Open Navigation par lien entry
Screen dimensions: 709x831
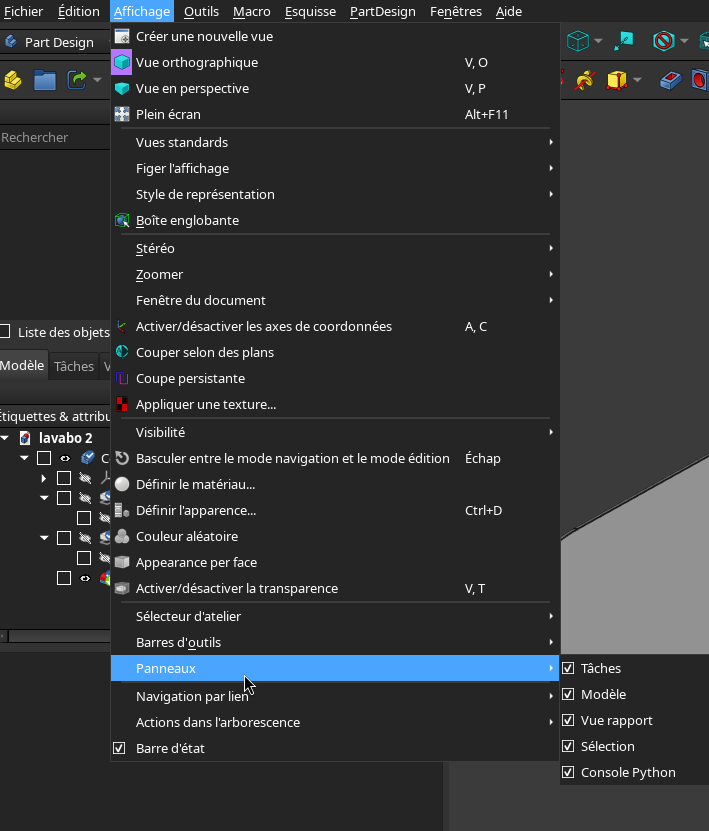click(x=335, y=696)
